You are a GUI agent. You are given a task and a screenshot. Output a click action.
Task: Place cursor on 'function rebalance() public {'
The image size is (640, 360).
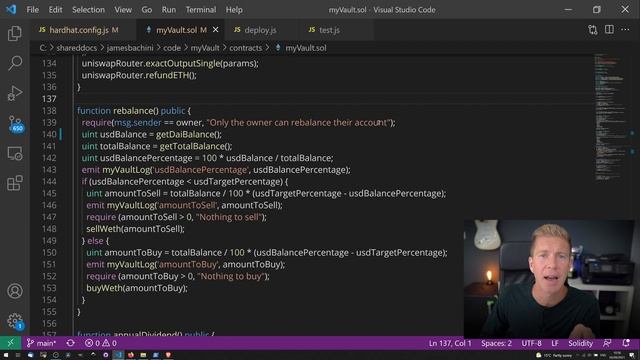pos(134,111)
